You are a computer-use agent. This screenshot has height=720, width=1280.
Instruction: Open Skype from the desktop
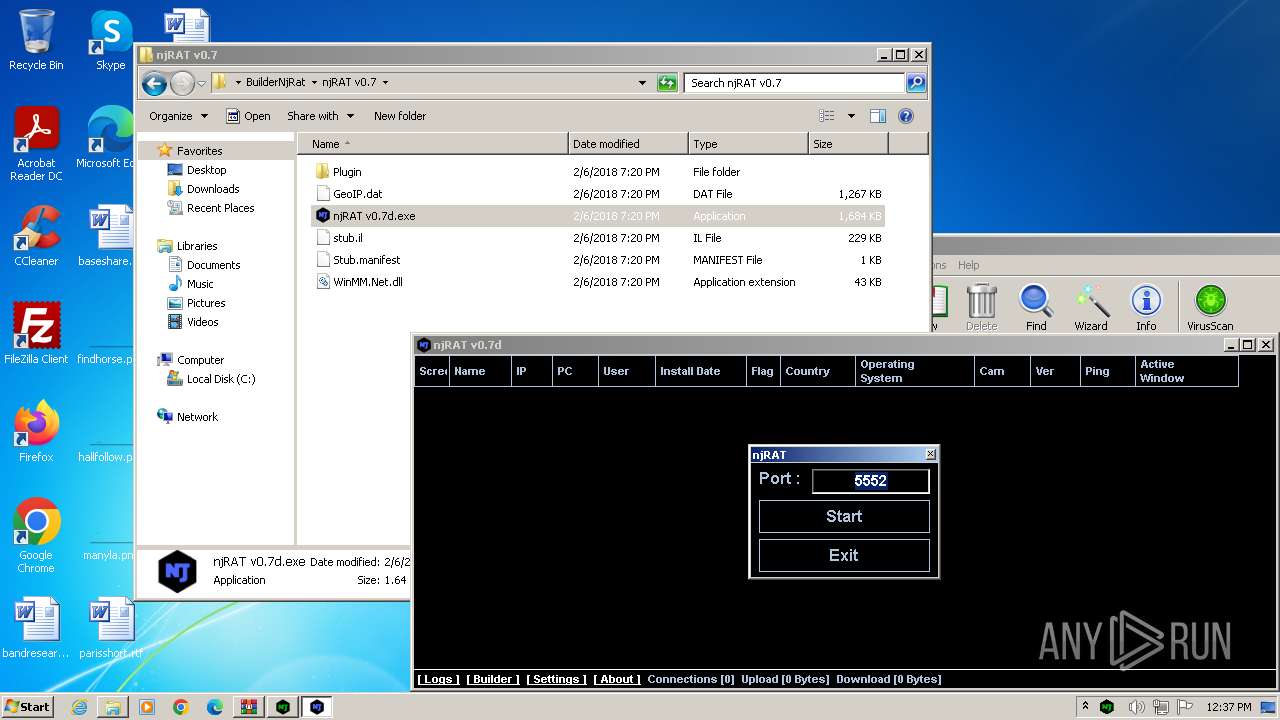pyautogui.click(x=110, y=40)
